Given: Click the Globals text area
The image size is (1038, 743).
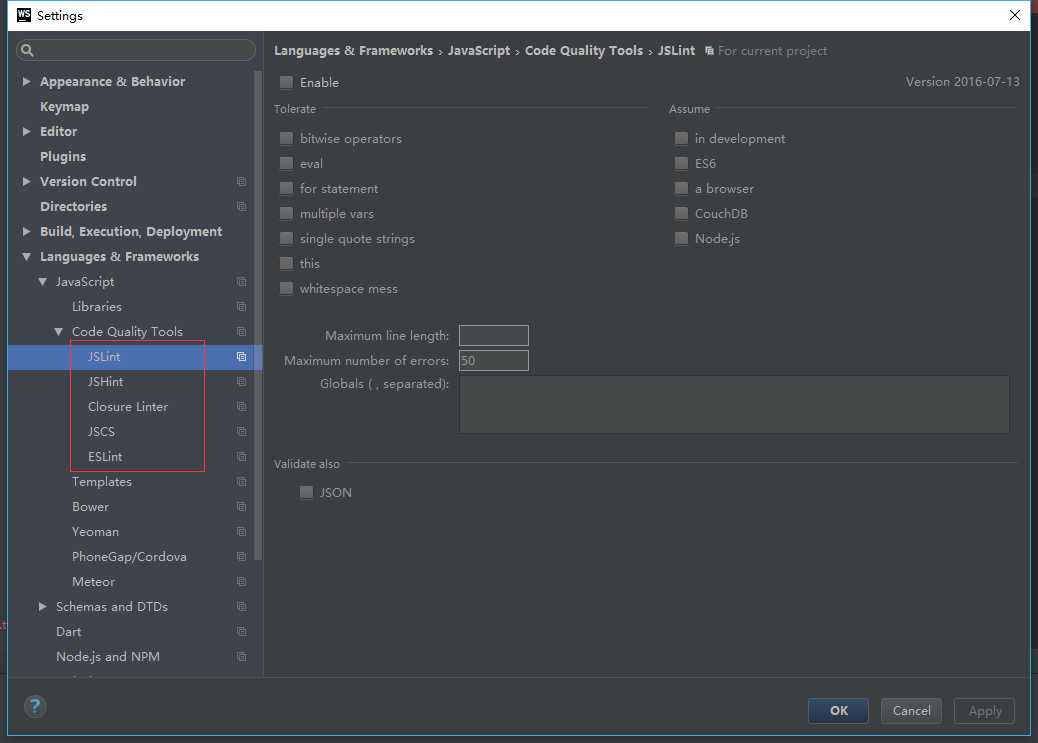Looking at the screenshot, I should [734, 405].
